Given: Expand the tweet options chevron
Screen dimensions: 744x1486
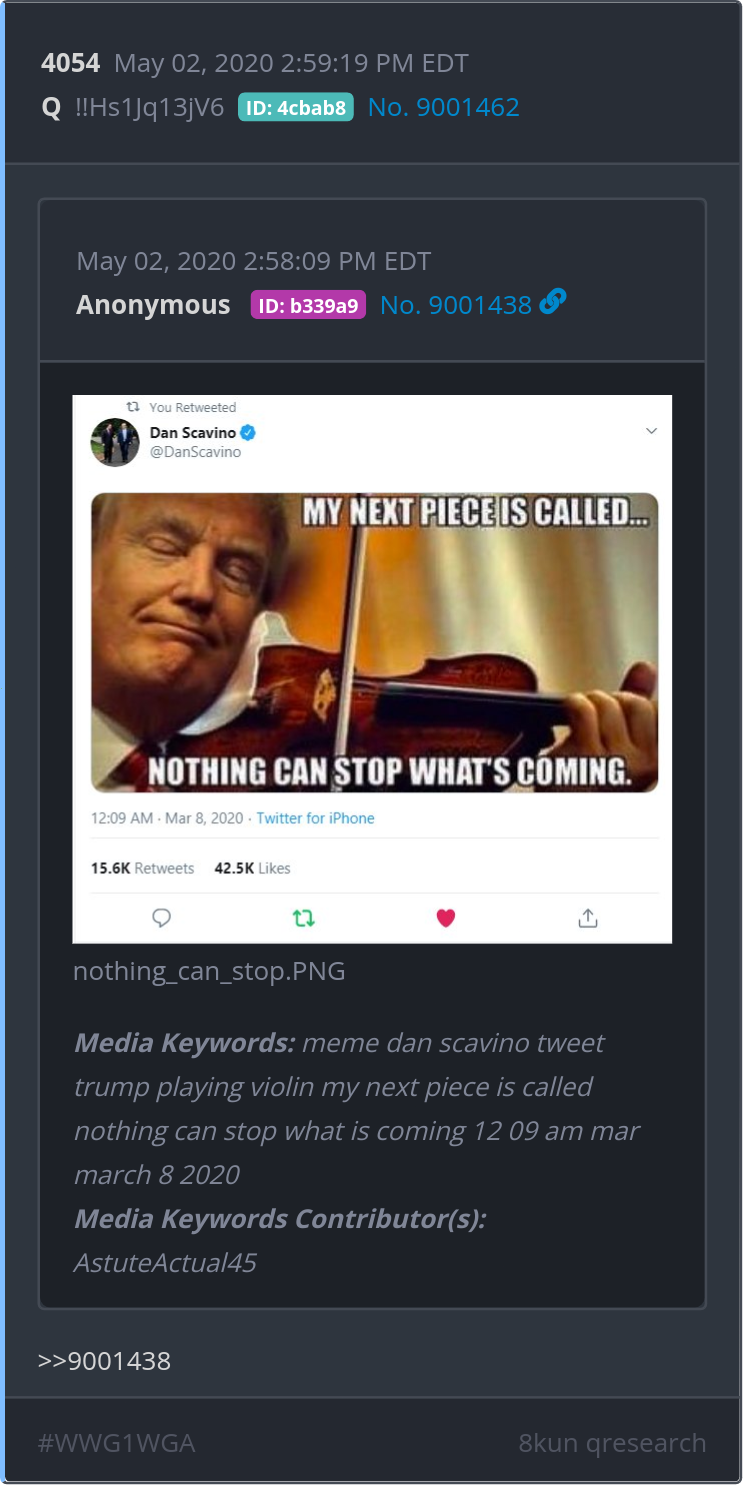Looking at the screenshot, I should pyautogui.click(x=651, y=431).
